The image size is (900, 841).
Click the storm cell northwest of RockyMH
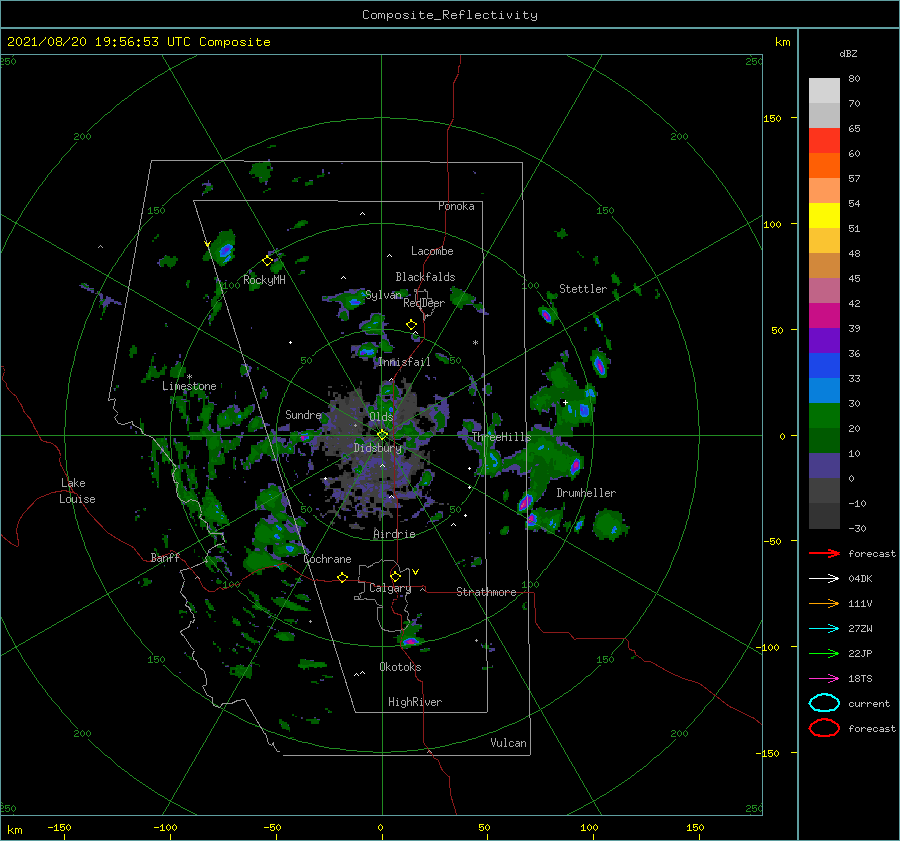[226, 250]
